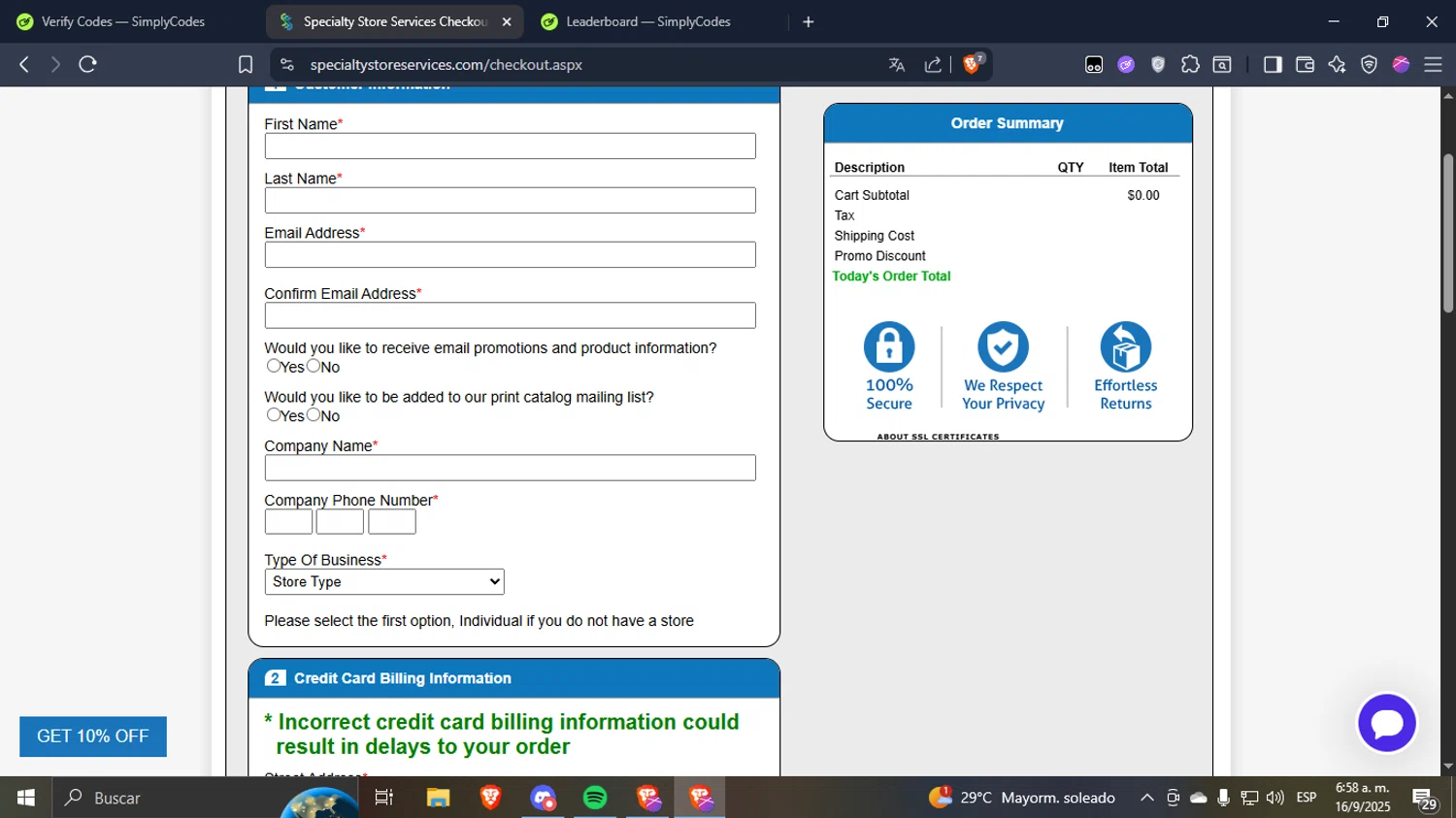
Task: Open Task View on the taskbar
Action: [384, 798]
